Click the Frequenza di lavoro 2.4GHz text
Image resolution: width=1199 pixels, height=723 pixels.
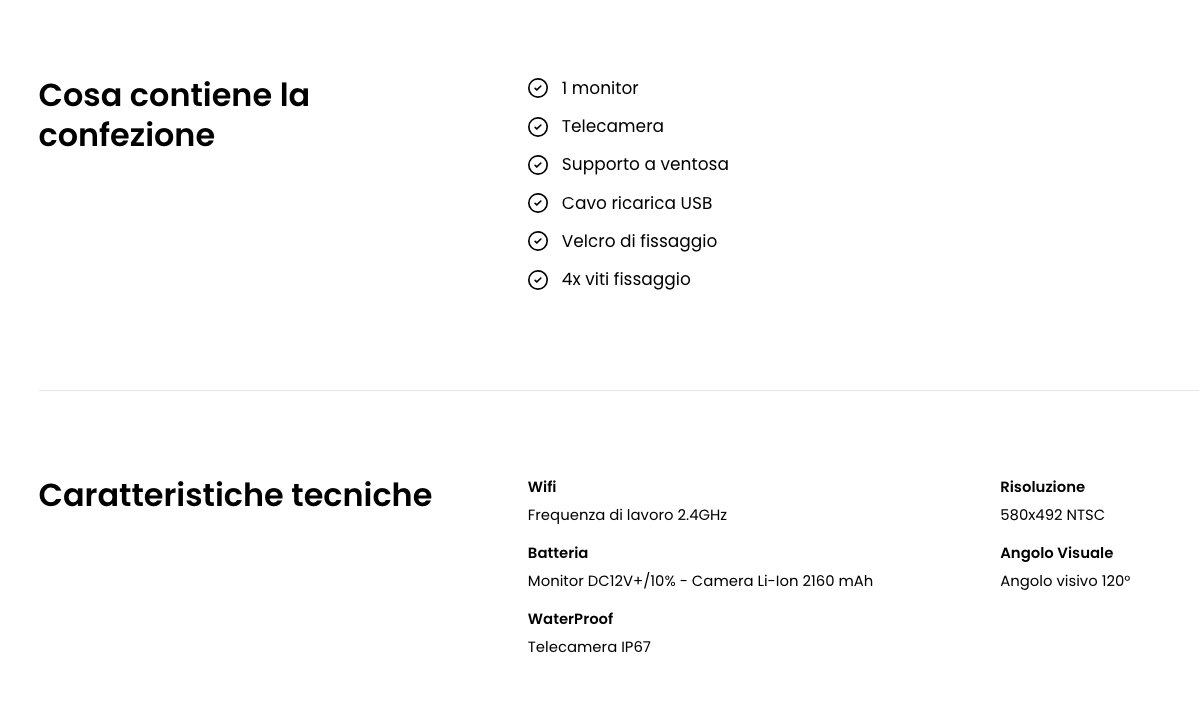coord(627,515)
